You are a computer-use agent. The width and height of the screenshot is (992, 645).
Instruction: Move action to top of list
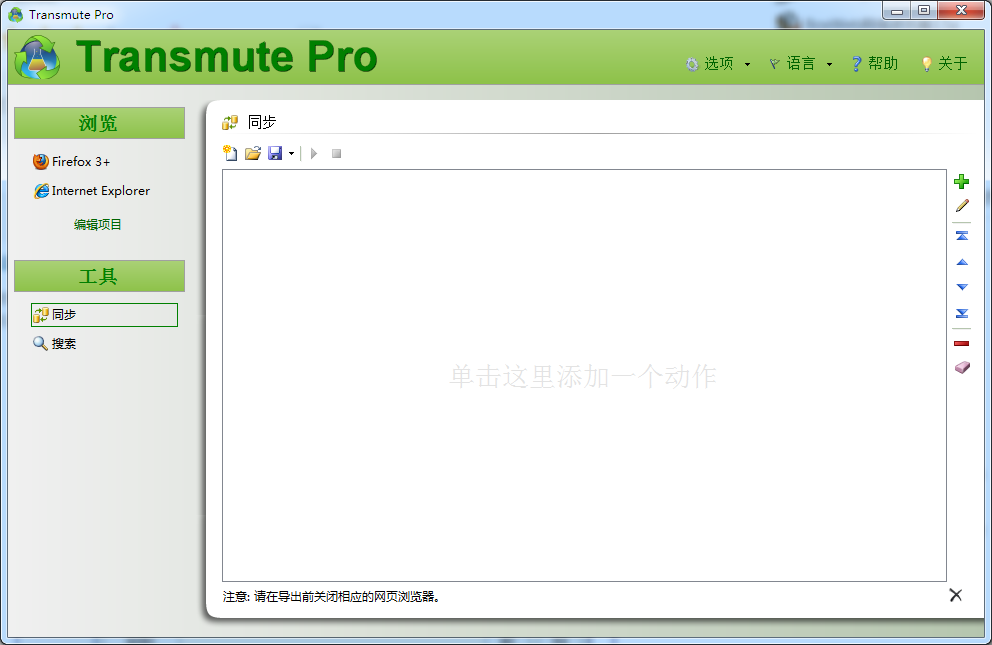[x=962, y=235]
